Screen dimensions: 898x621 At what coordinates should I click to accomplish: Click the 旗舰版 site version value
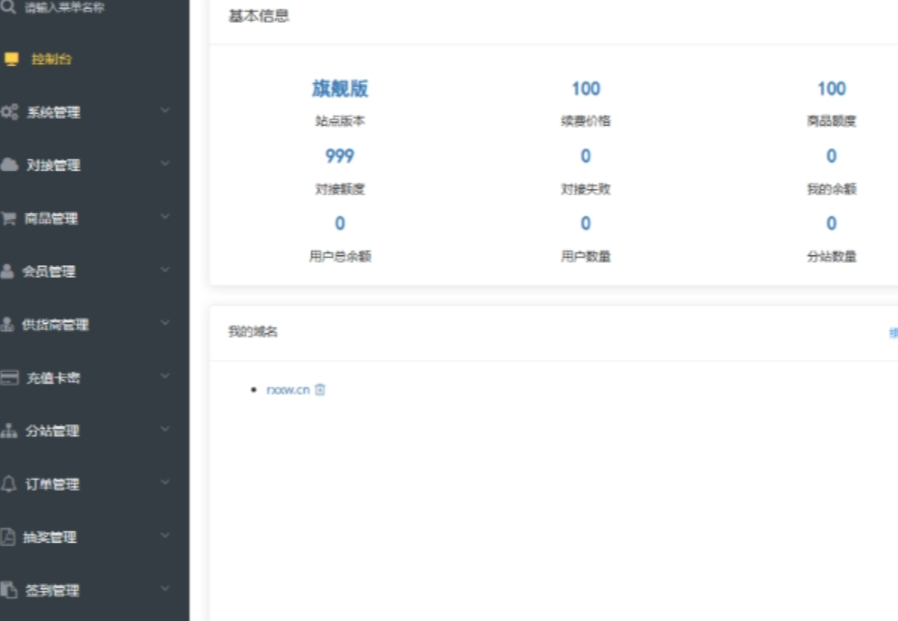(340, 88)
